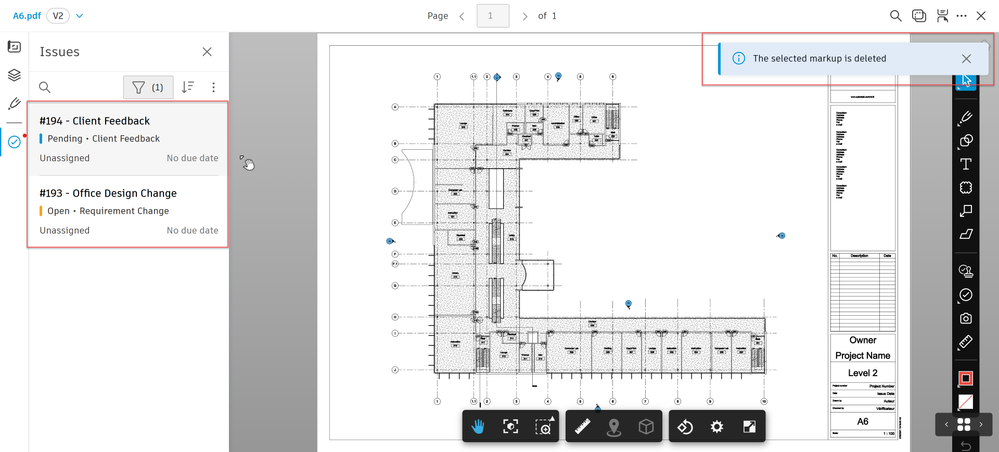Open the Layers panel in sidebar
The width and height of the screenshot is (999, 452).
click(x=14, y=75)
